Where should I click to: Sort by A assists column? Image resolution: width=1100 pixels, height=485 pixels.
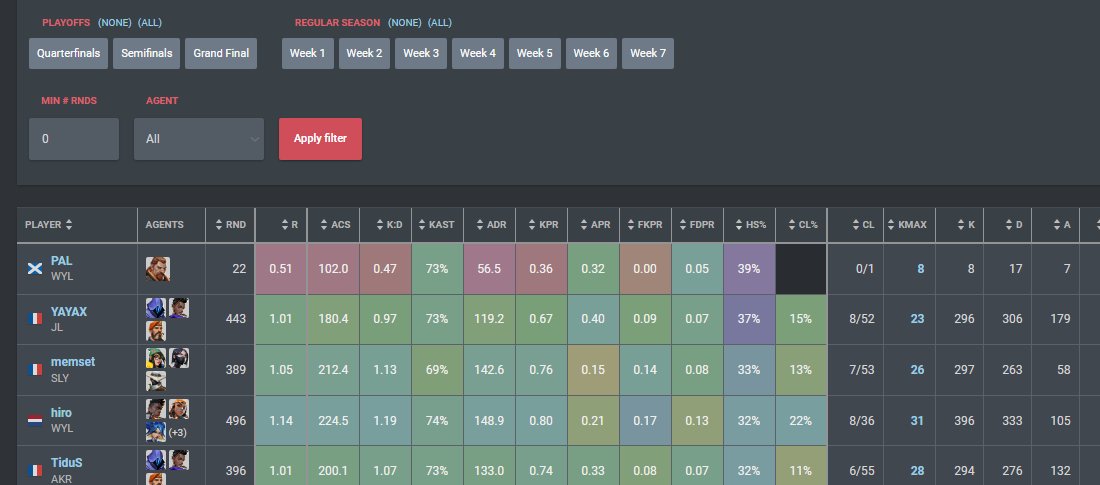(x=1055, y=225)
